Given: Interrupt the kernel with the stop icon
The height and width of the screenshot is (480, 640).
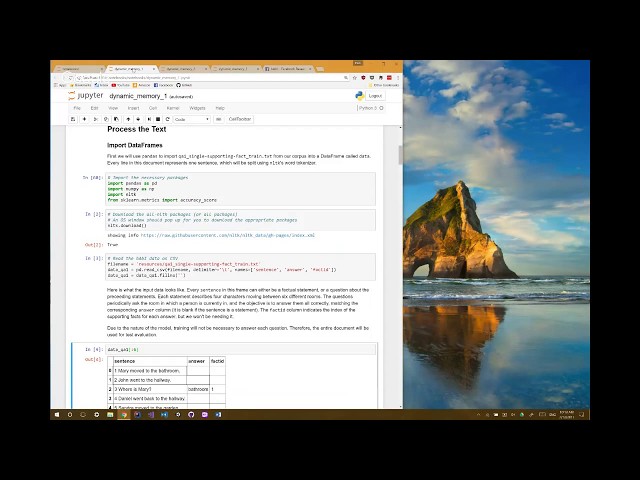Looking at the screenshot, I should pyautogui.click(x=158, y=119).
